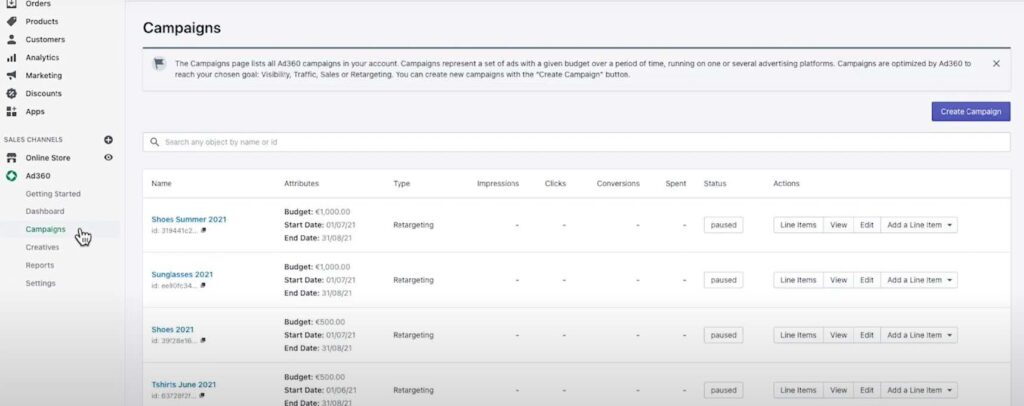Click paused status of Shoes Summer 2021
Screen dimensions: 1024x406
coord(724,225)
